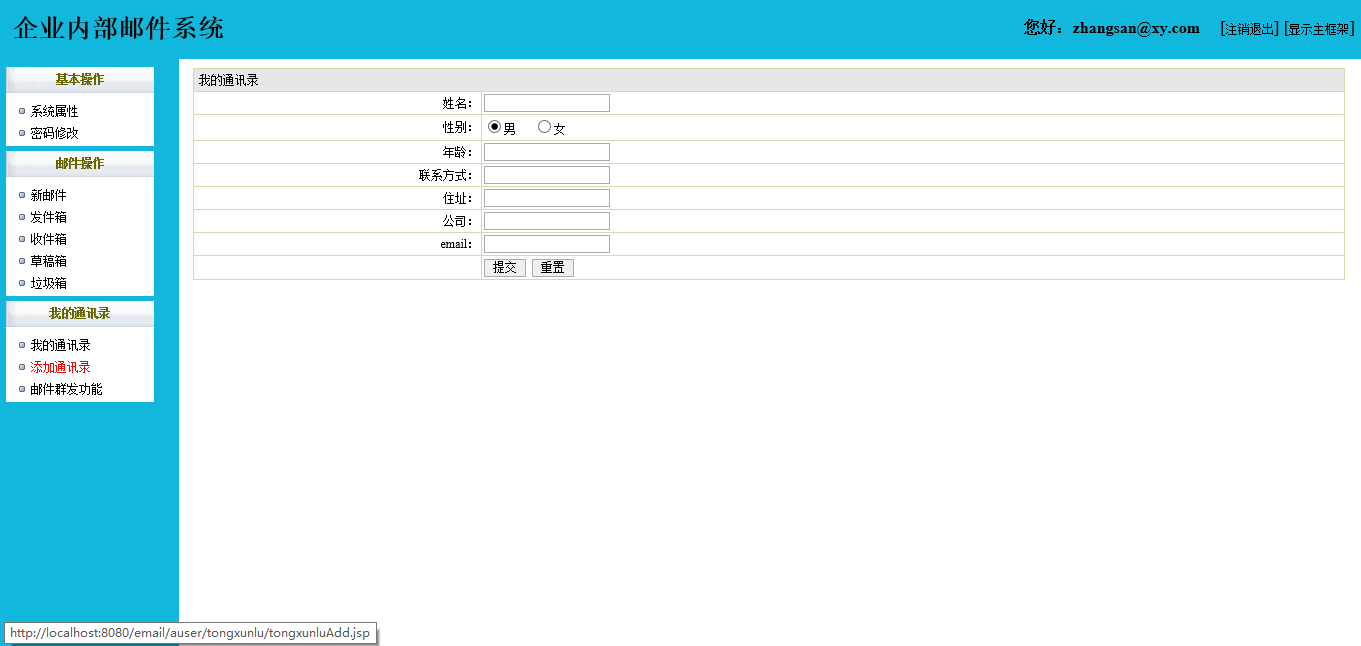Open 系统属性 in the sidebar

click(x=54, y=111)
